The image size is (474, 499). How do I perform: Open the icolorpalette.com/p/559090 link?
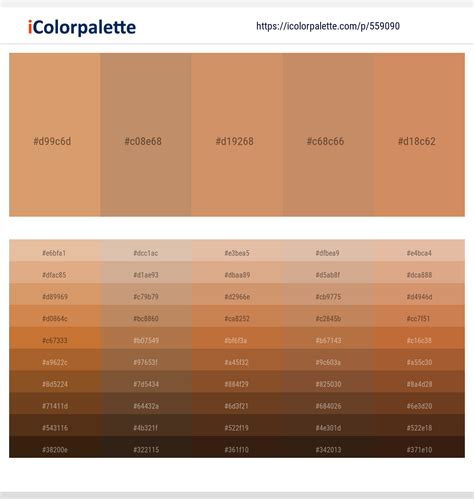[x=328, y=26]
